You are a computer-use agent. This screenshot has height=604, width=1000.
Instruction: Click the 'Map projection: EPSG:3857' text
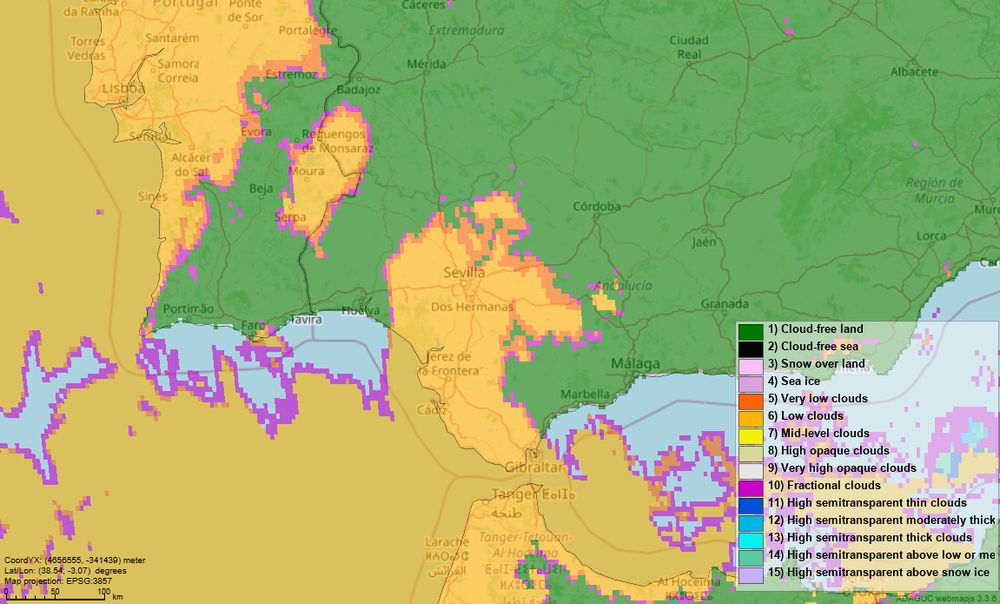coord(58,580)
